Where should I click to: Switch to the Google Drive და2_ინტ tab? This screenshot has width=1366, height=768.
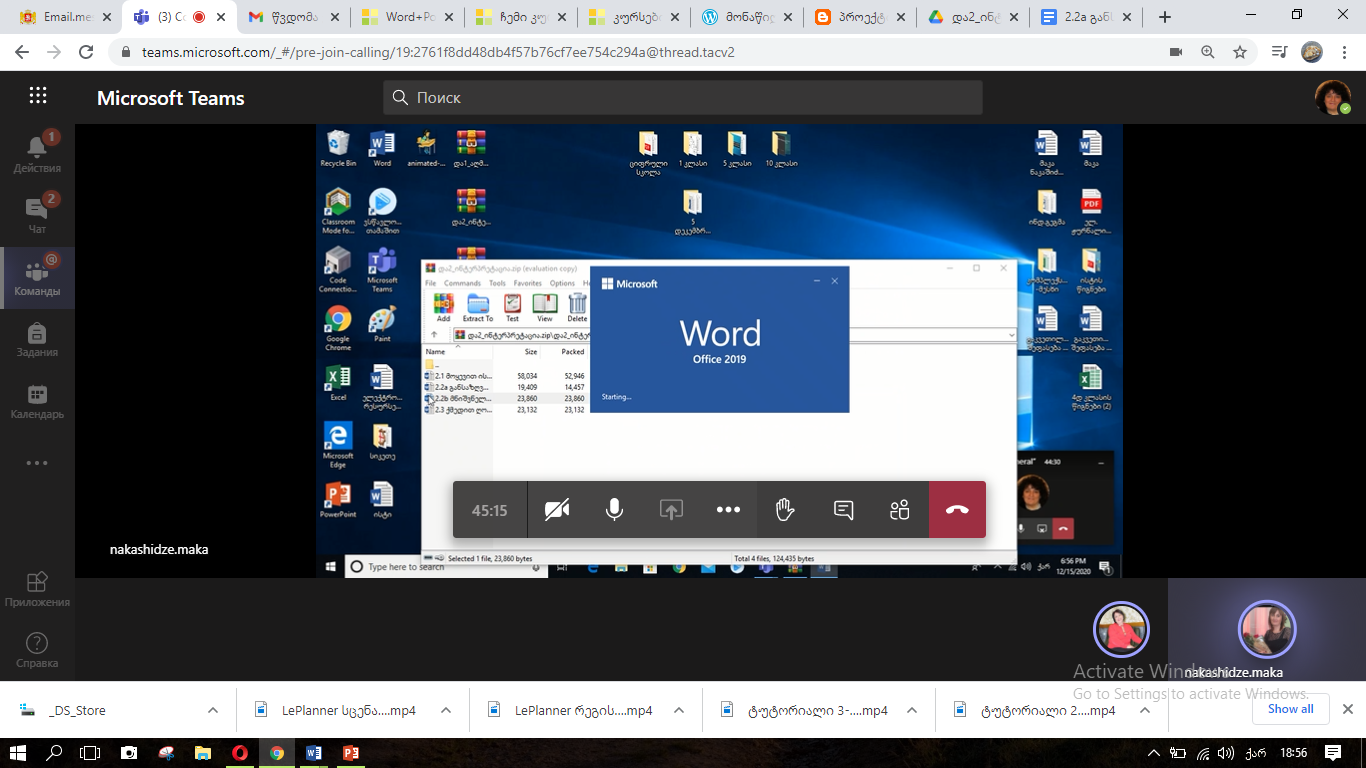[x=973, y=17]
